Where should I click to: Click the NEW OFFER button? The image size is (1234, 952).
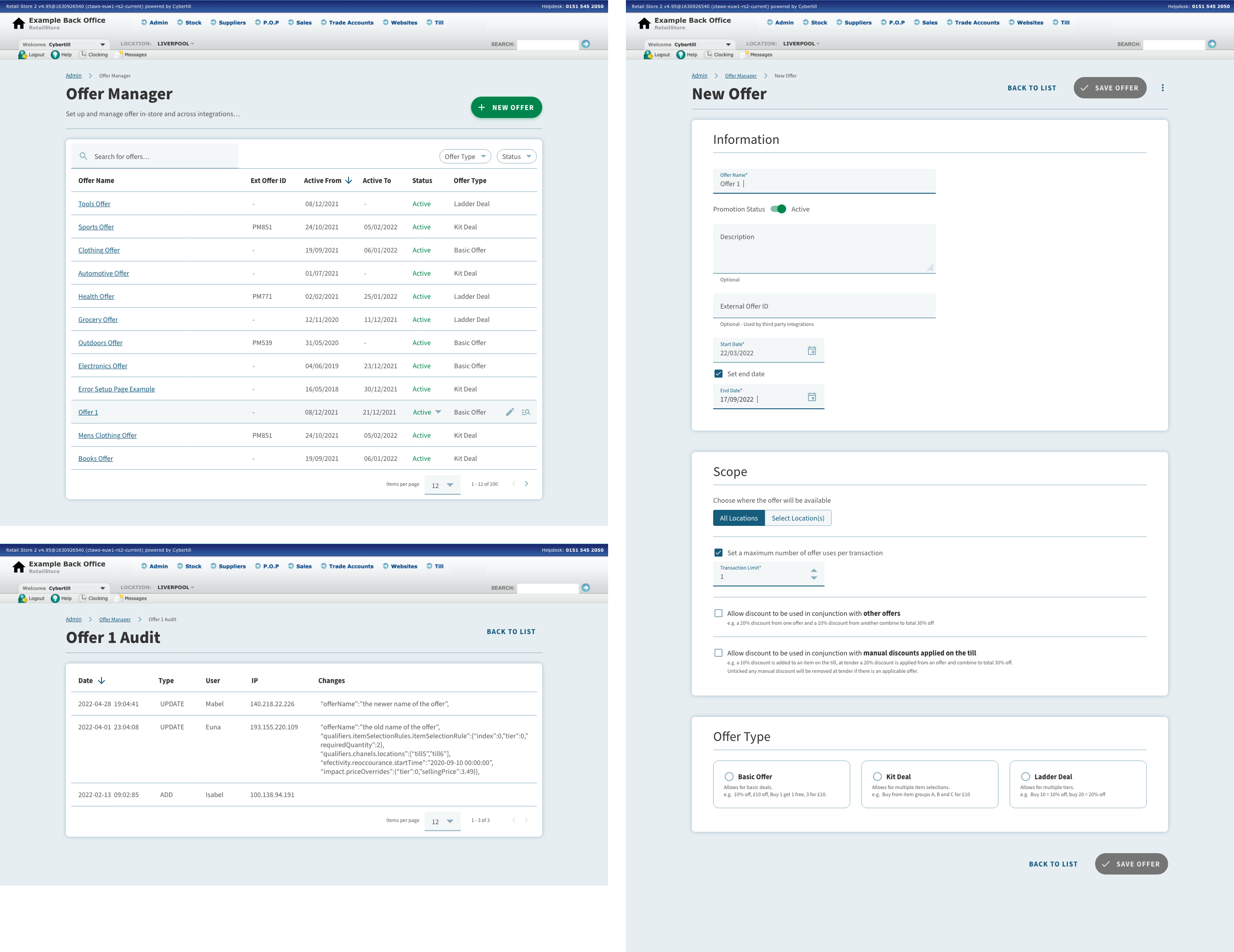[x=506, y=107]
